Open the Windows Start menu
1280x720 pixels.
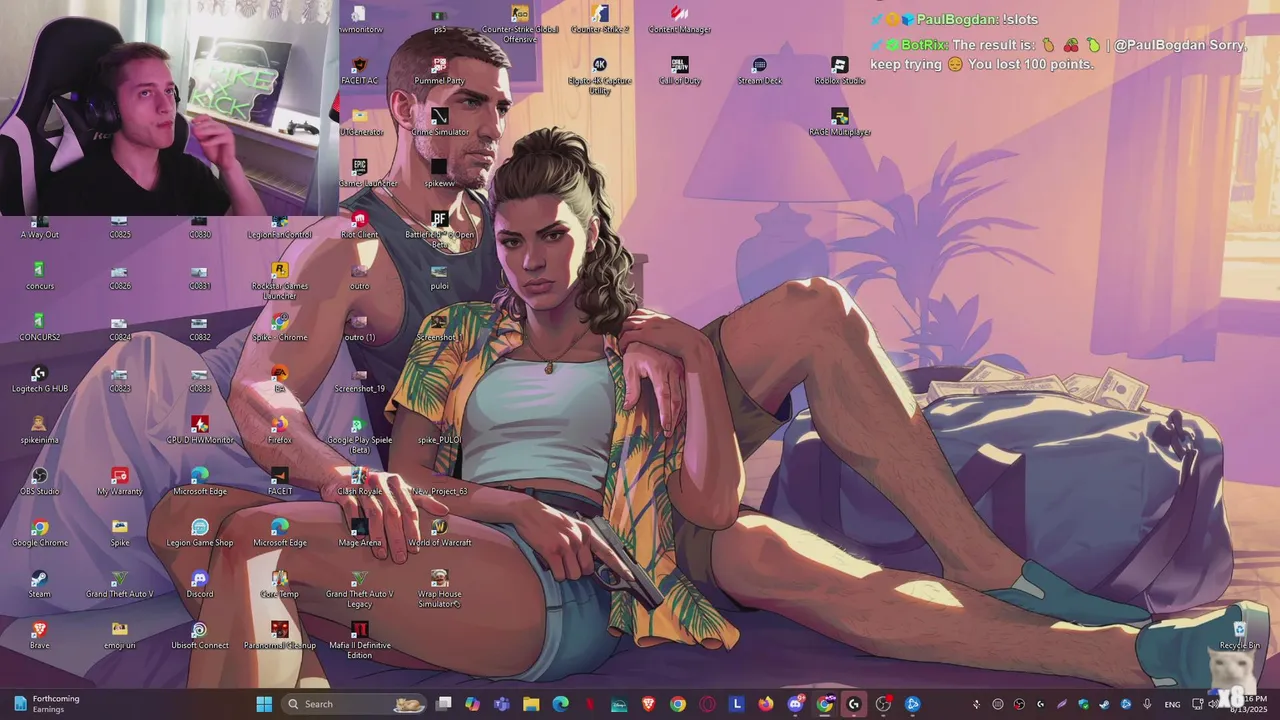click(x=264, y=704)
